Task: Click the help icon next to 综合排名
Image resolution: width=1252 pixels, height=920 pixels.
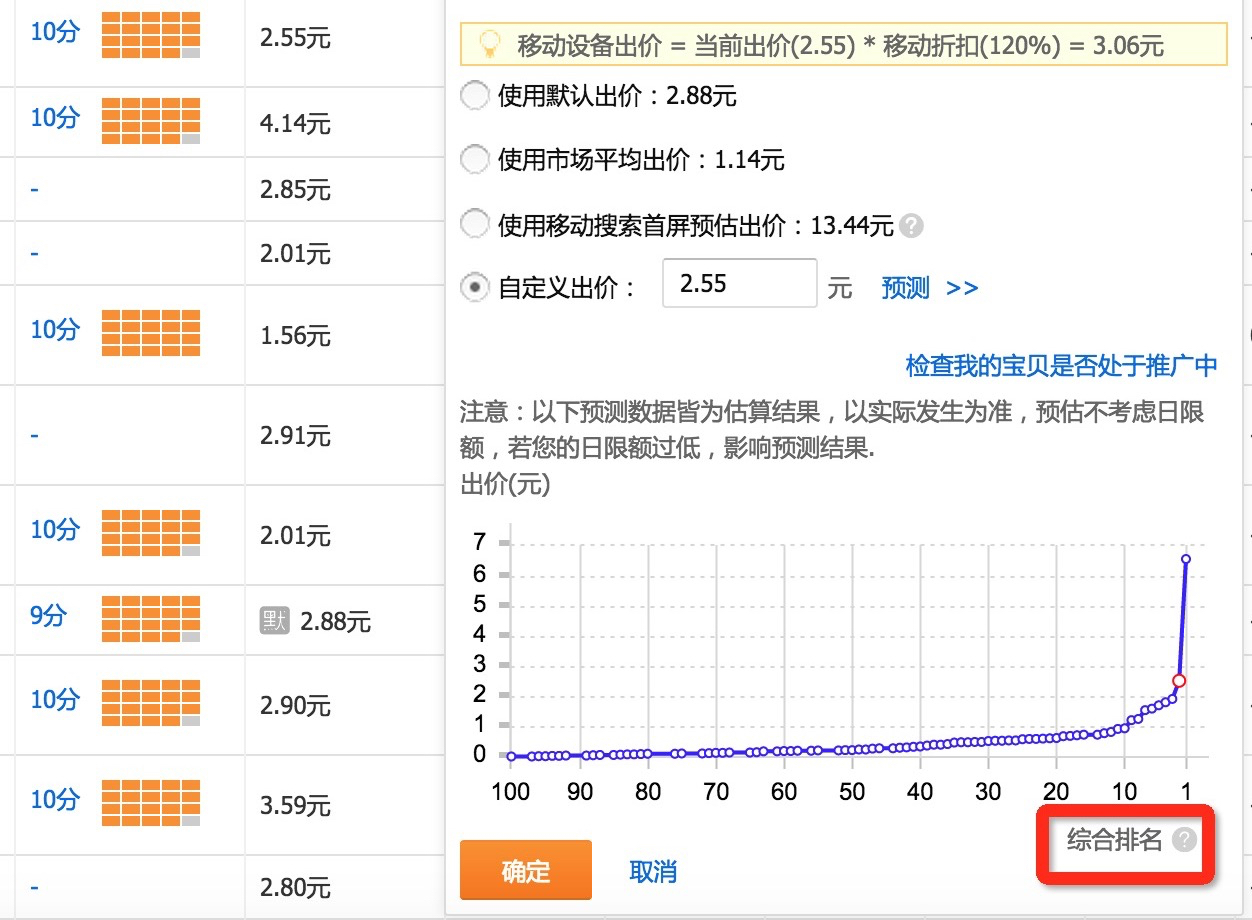Action: click(1184, 840)
